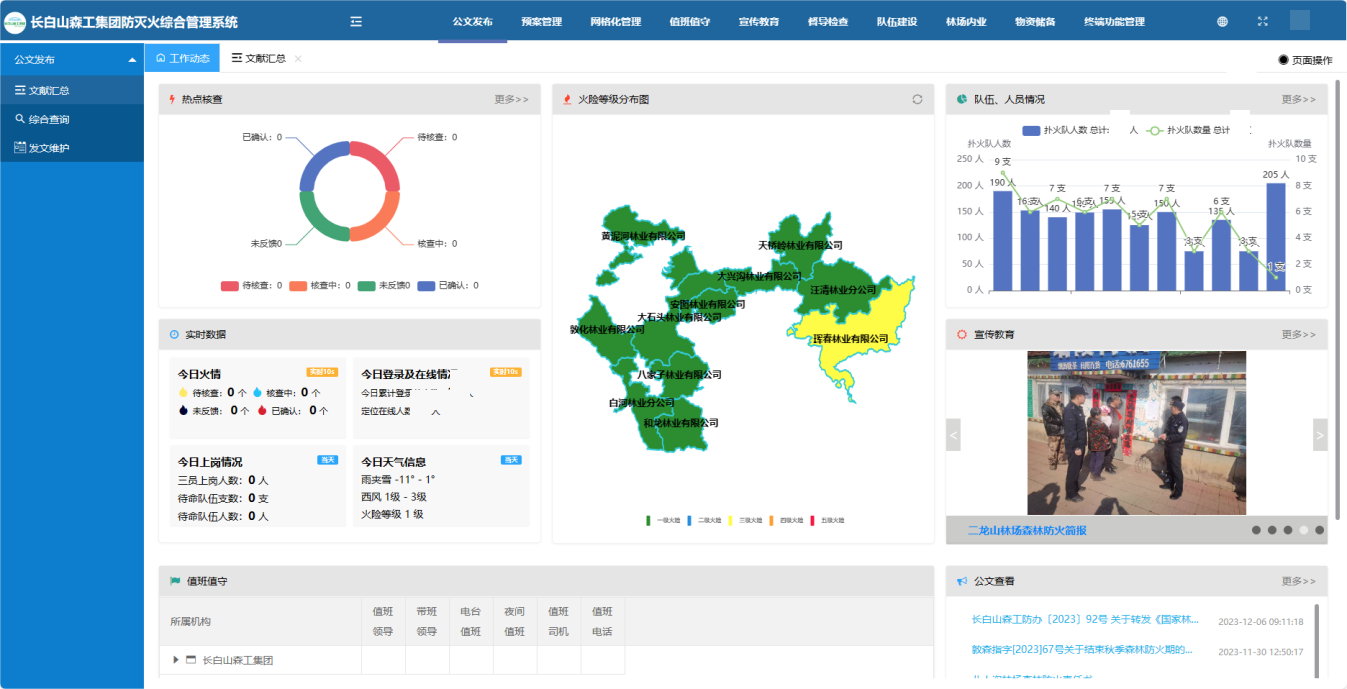Click the 公文查看 megaphone icon
Screen dimensions: 1347x689
[962, 581]
